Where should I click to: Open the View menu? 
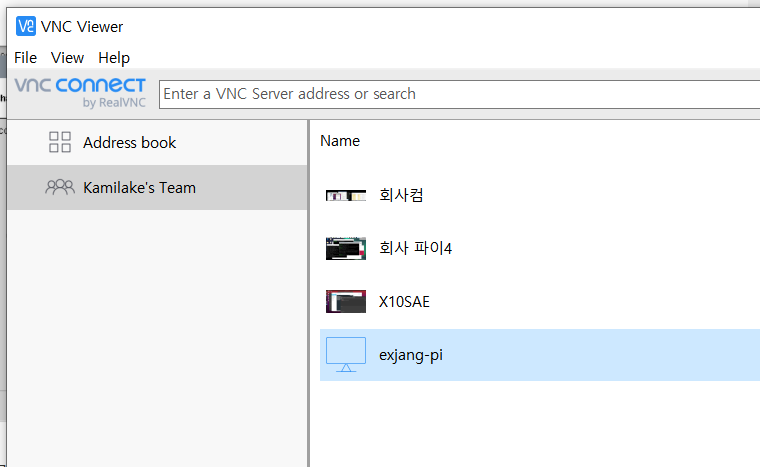click(67, 58)
